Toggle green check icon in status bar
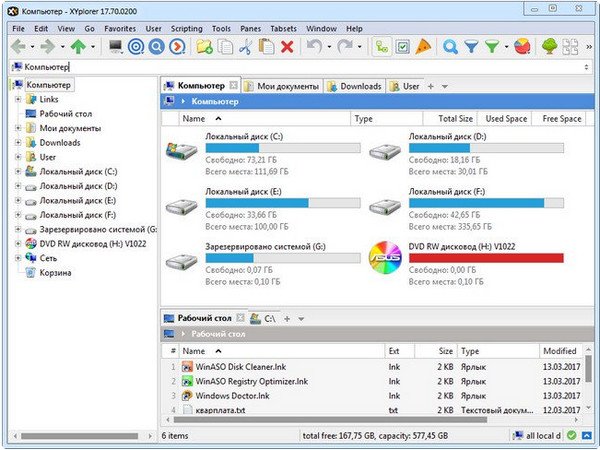Viewport: 600px width, 450px height. click(572, 435)
